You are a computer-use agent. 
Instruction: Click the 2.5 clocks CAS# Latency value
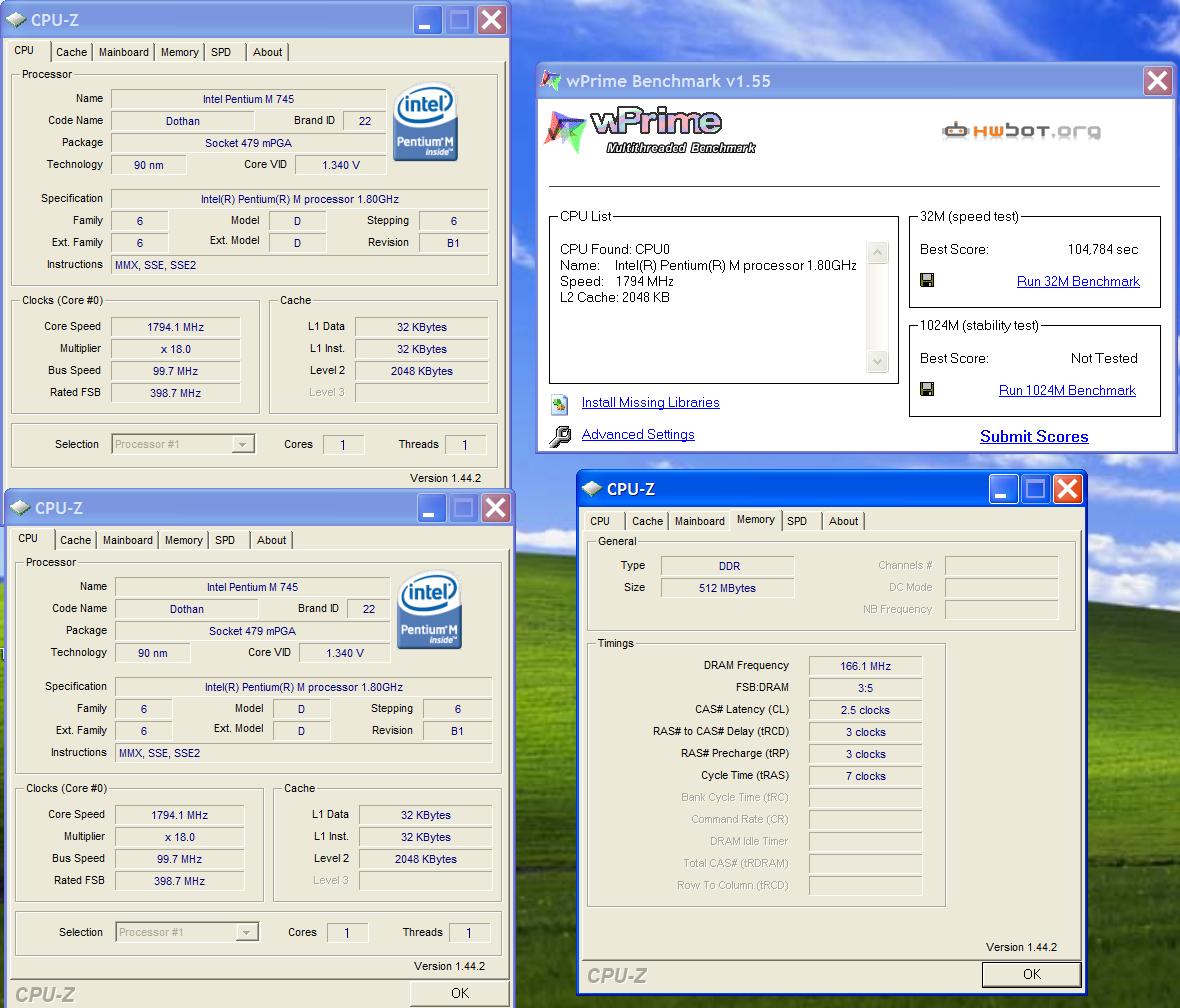point(865,710)
